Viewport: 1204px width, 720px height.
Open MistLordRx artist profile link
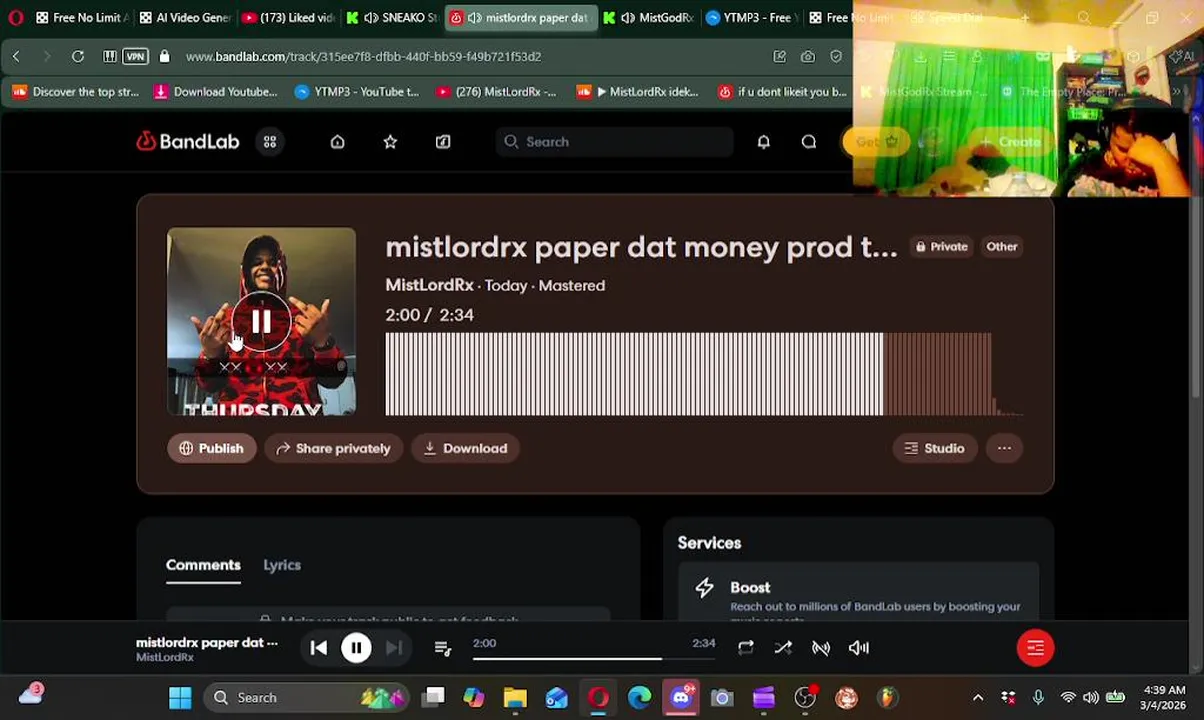429,285
